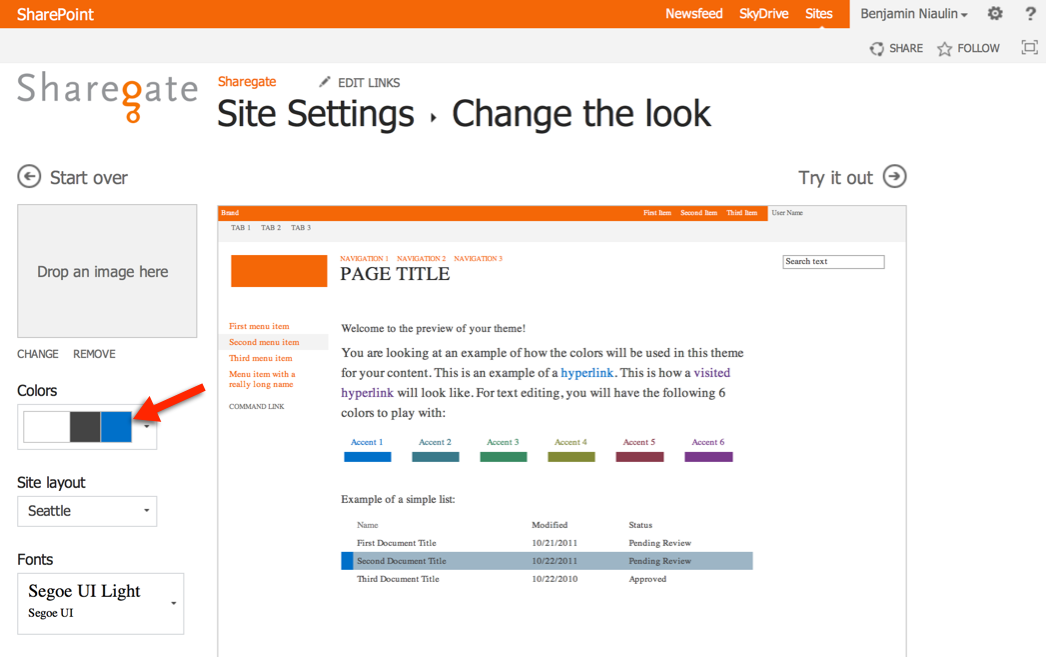The image size is (1046, 657).
Task: Click the Site Settings title link
Action: 316,114
